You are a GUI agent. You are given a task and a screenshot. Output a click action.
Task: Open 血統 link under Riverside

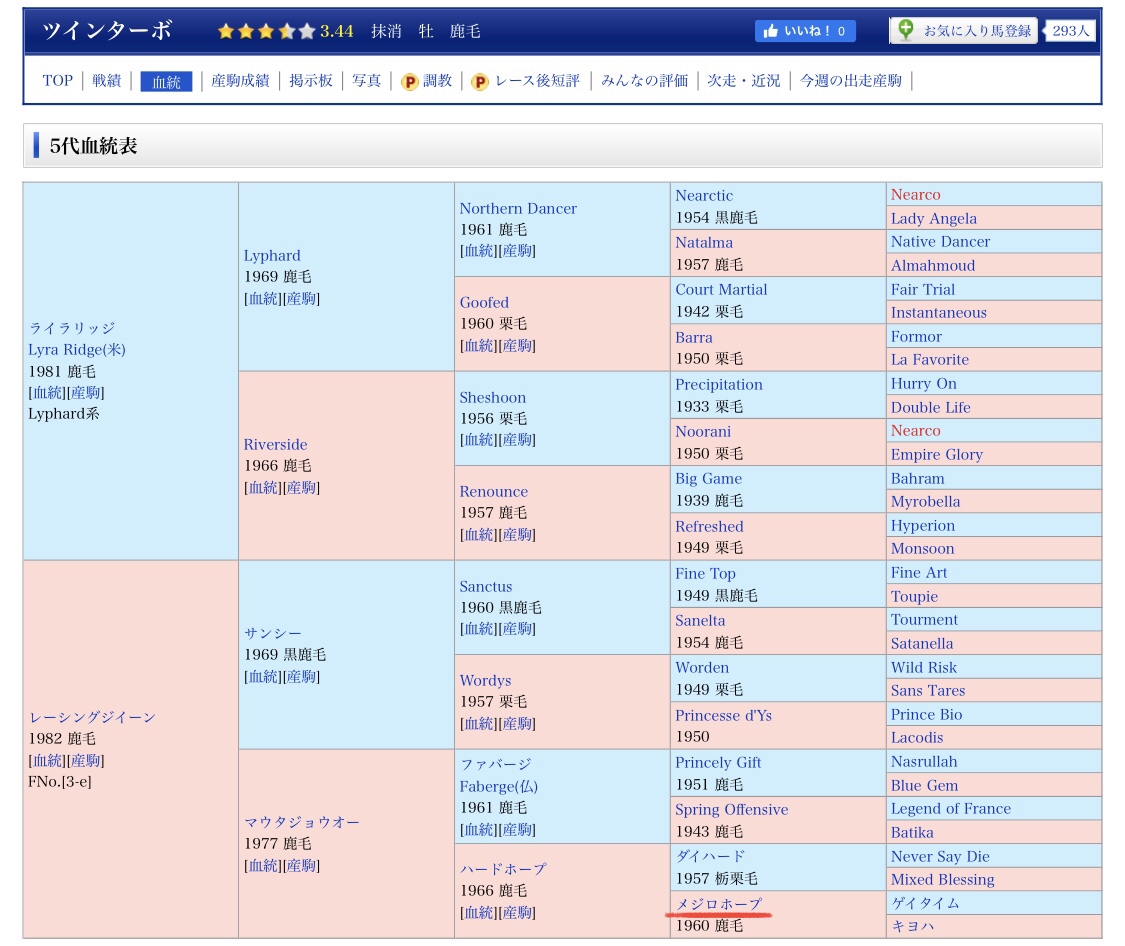tap(263, 488)
